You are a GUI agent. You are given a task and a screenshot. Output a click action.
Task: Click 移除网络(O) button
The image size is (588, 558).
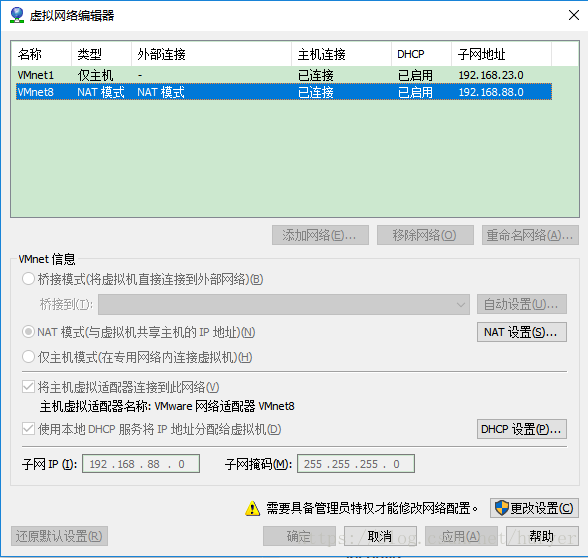(425, 235)
